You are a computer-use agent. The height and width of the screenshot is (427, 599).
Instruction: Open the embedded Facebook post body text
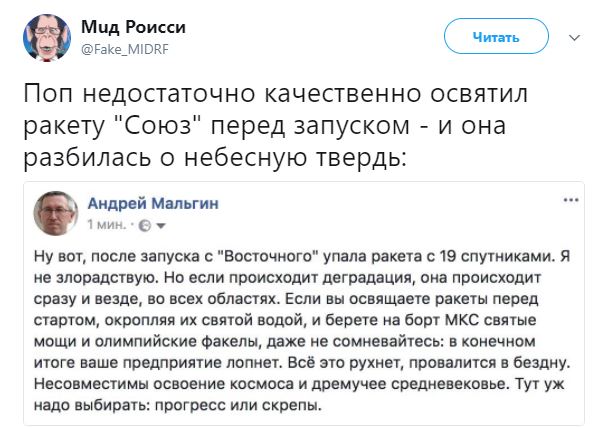pyautogui.click(x=302, y=330)
